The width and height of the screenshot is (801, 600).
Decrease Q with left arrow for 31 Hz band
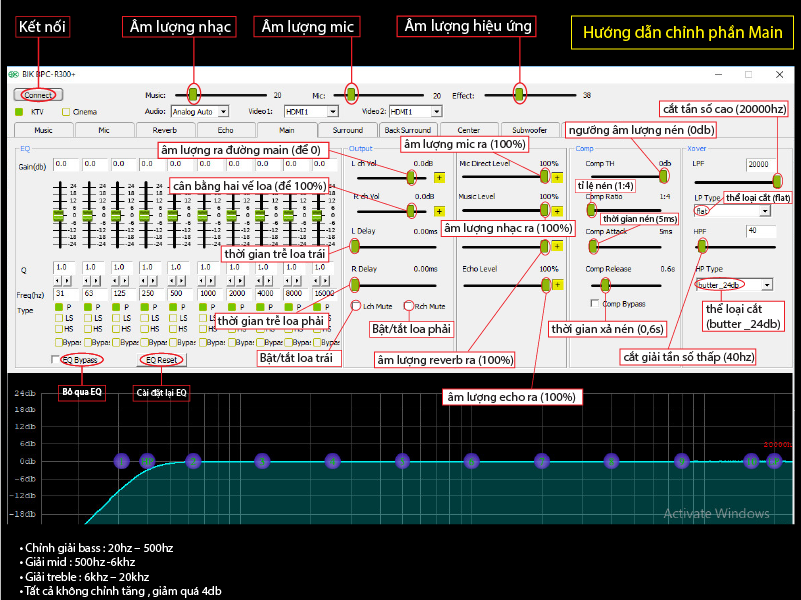[57, 281]
